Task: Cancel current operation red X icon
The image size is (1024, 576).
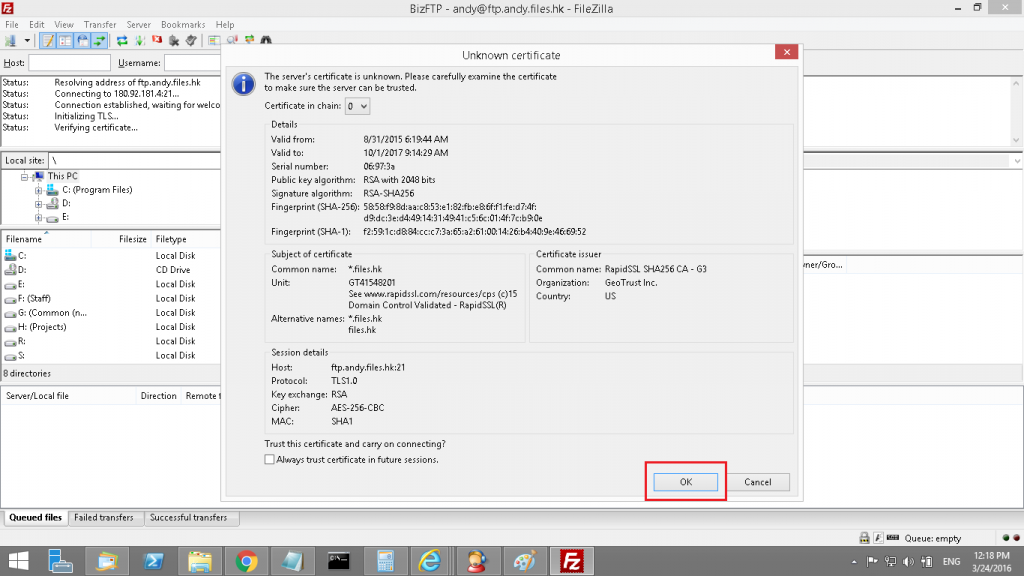Action: [x=157, y=40]
